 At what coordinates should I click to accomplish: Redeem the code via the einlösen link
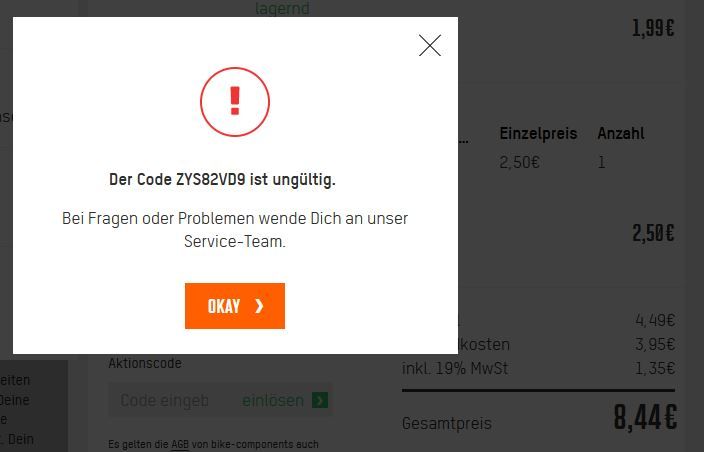(x=273, y=400)
